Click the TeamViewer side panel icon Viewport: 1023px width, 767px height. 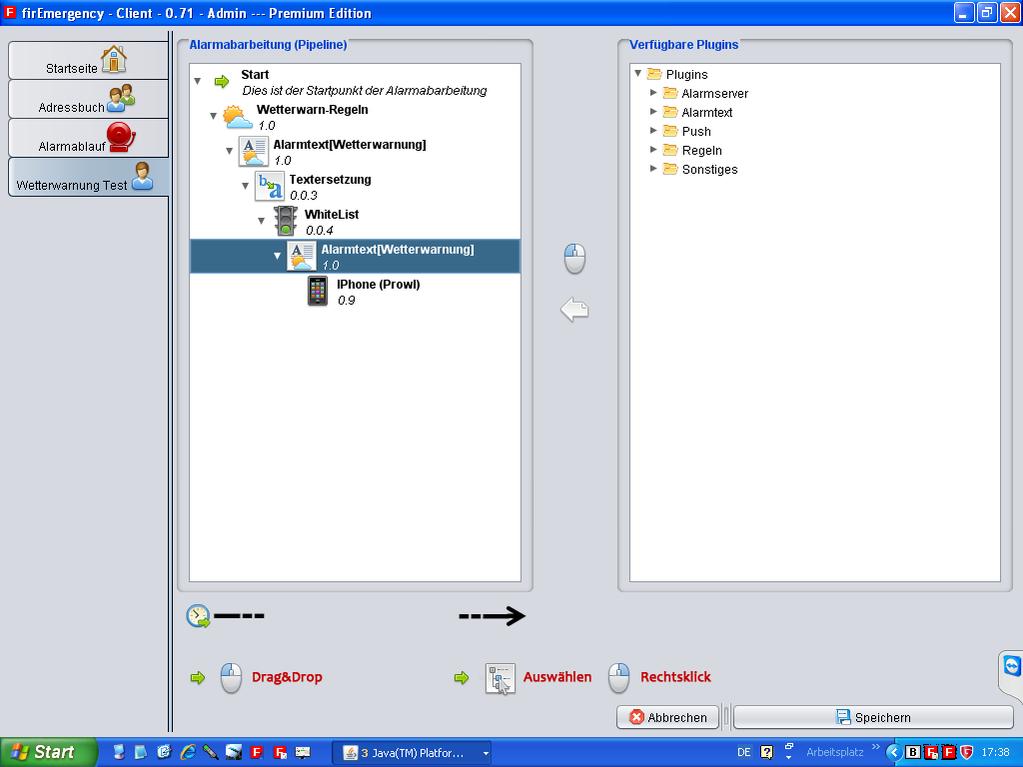[x=1011, y=667]
